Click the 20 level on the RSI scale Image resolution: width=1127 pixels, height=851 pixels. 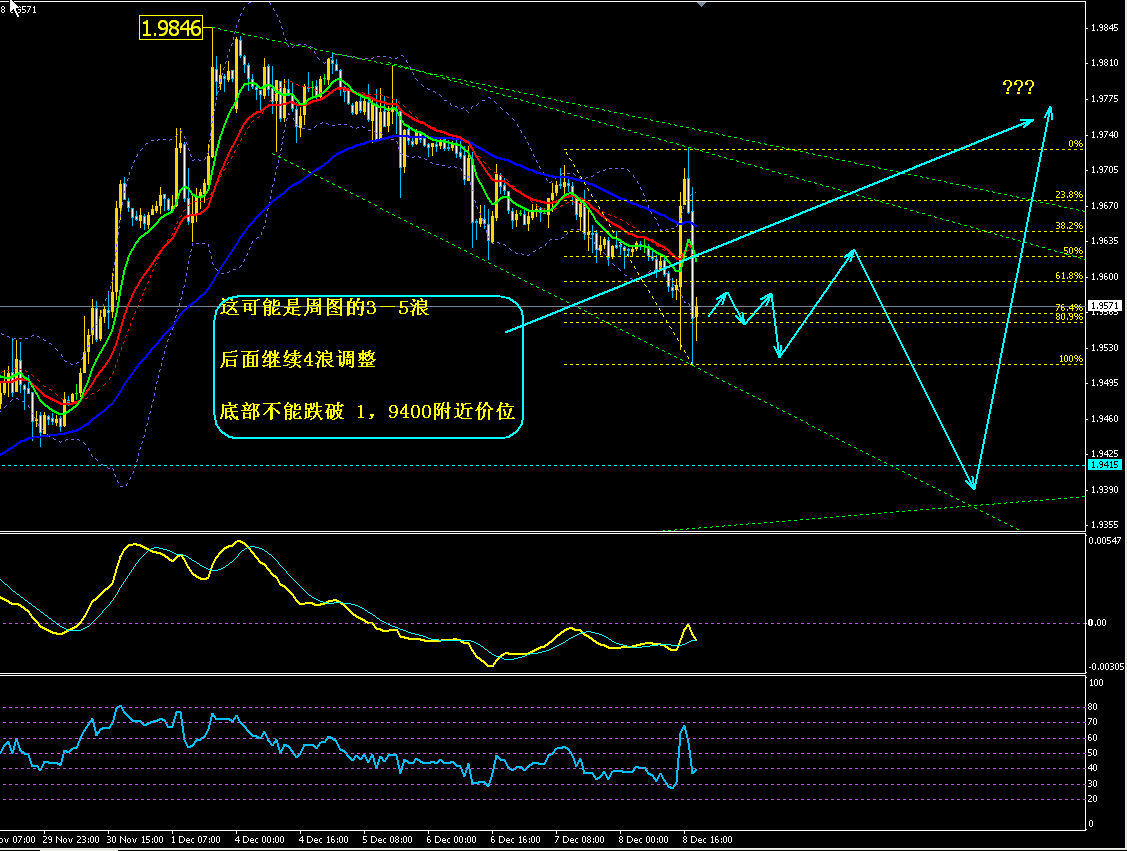(1092, 799)
